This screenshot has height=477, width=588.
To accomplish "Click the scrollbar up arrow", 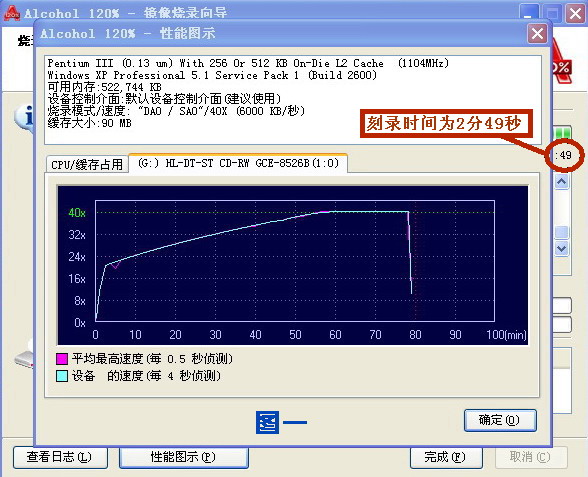I will [x=561, y=182].
